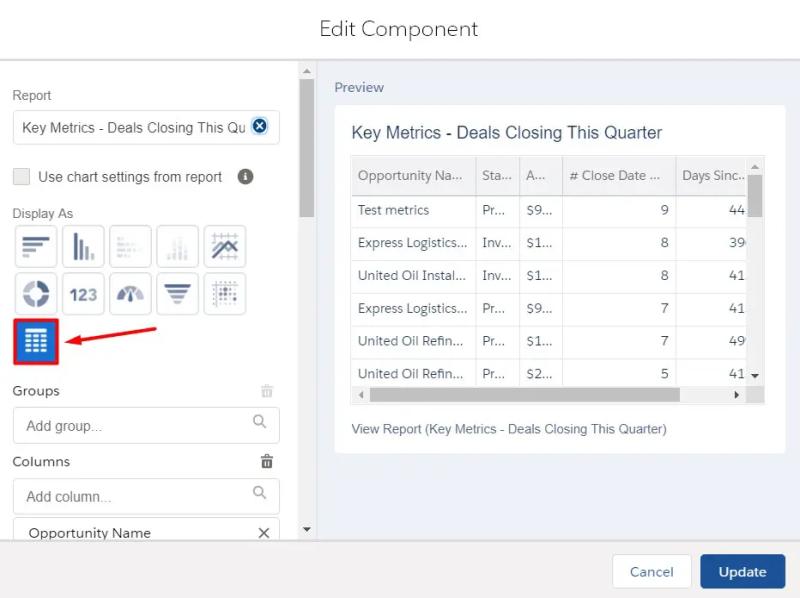Enable Use chart settings from report
The height and width of the screenshot is (598, 800).
(21, 177)
